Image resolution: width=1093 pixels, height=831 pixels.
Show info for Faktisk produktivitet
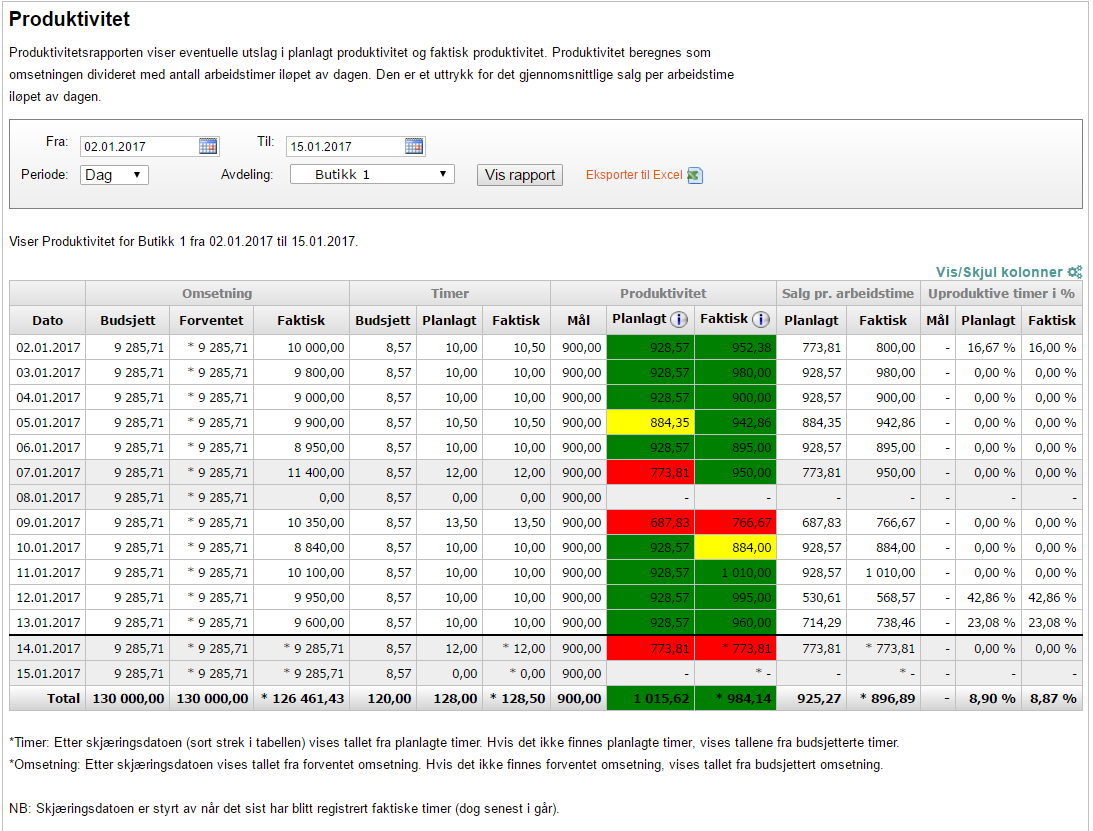click(761, 319)
